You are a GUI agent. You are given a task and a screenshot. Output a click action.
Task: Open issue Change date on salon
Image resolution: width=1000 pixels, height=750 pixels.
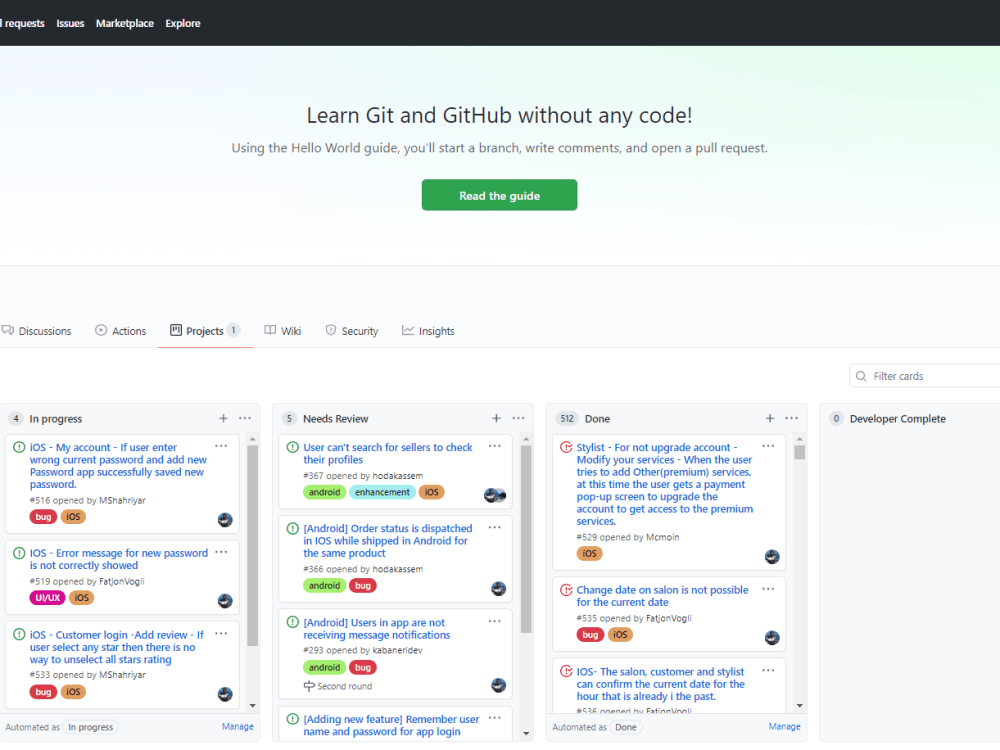click(x=662, y=596)
